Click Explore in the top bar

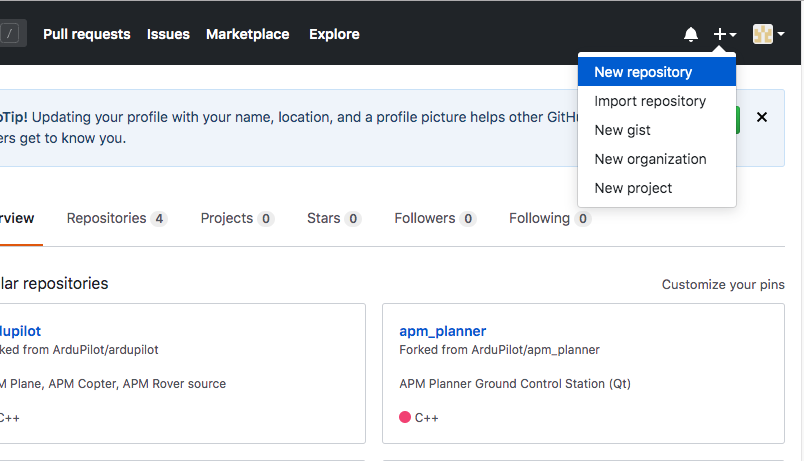click(334, 34)
